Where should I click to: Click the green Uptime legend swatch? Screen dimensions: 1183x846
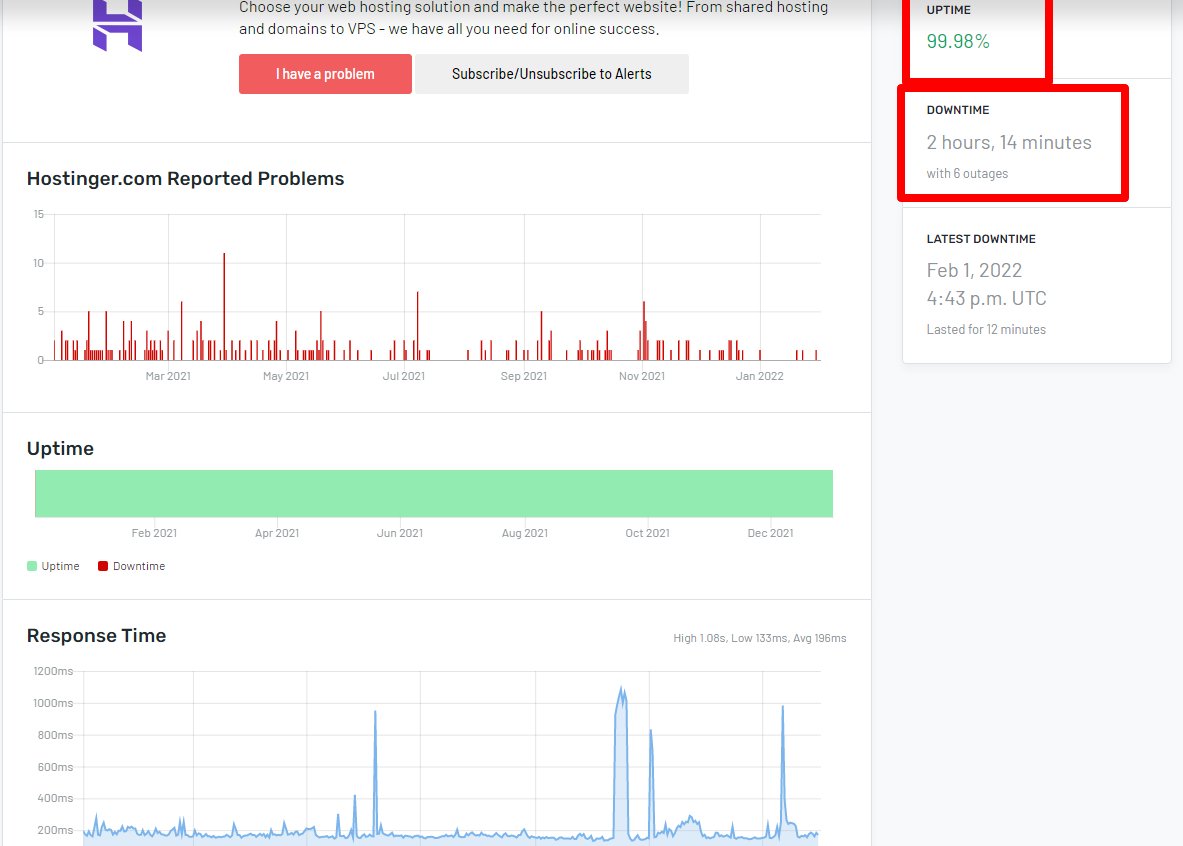click(x=32, y=566)
